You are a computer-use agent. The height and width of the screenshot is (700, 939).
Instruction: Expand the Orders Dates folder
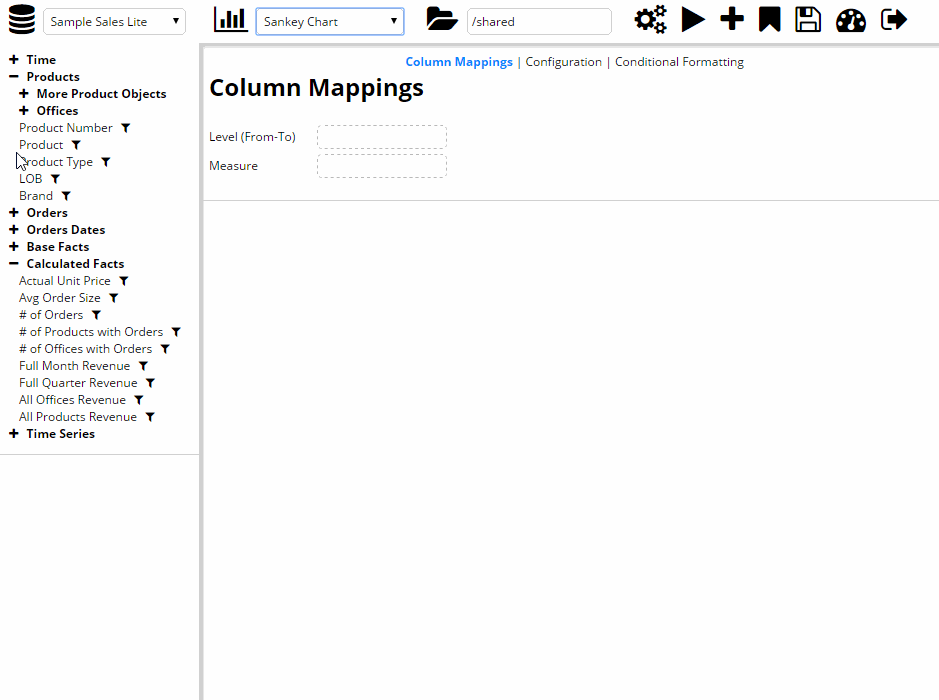pyautogui.click(x=14, y=229)
